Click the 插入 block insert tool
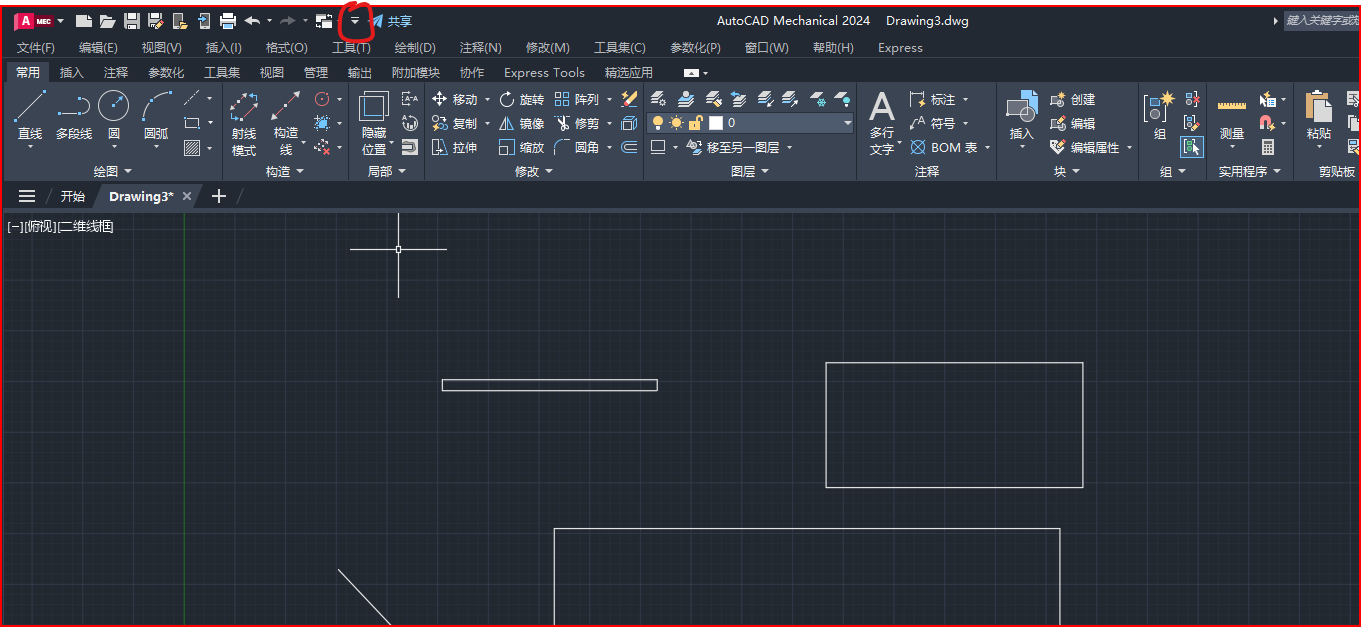Viewport: 1361px width, 627px height. pyautogui.click(x=1021, y=120)
